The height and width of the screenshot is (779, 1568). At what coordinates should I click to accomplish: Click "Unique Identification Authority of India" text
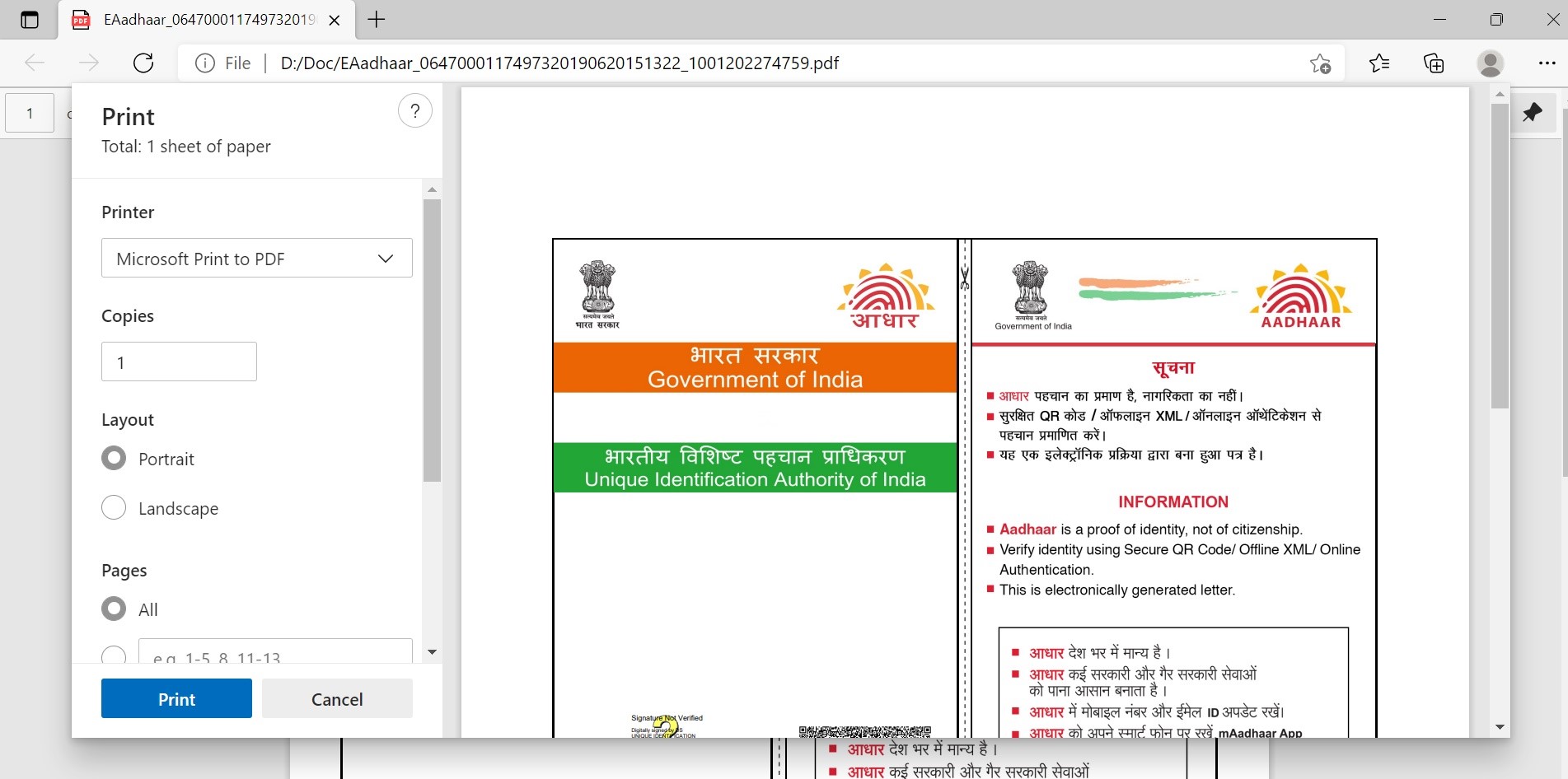point(755,479)
